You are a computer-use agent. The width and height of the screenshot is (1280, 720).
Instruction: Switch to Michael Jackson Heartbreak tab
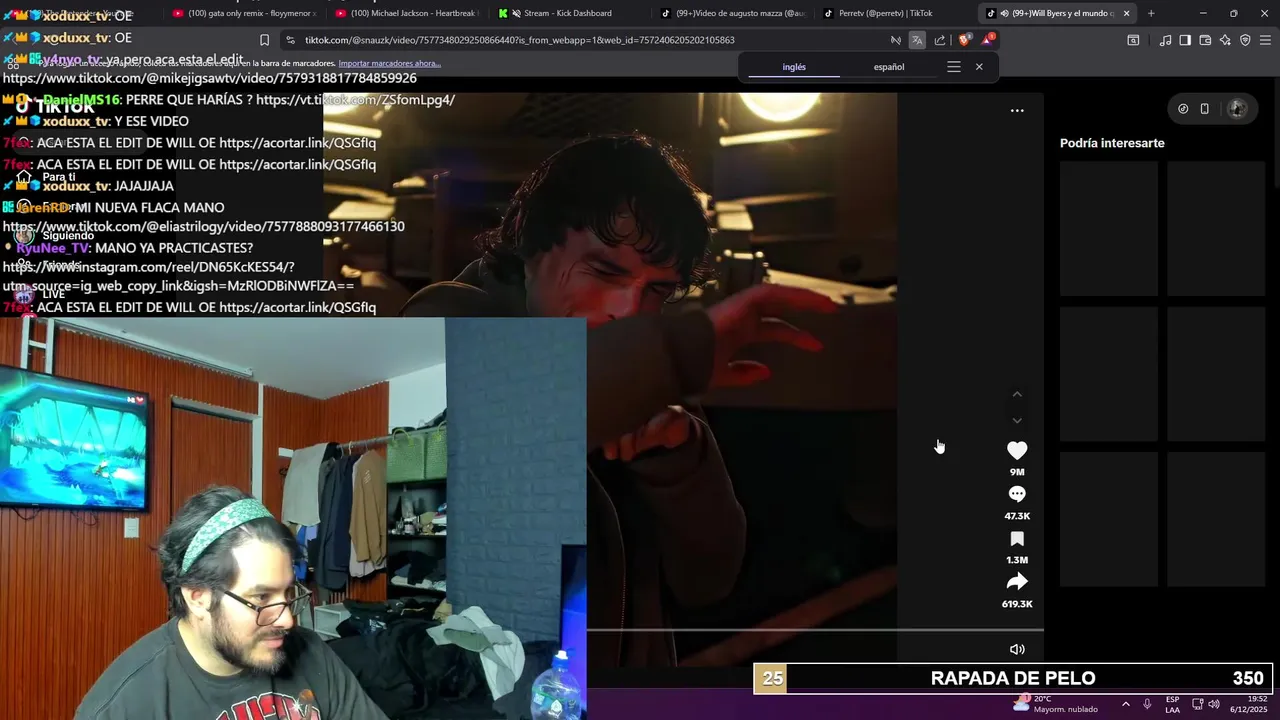408,13
